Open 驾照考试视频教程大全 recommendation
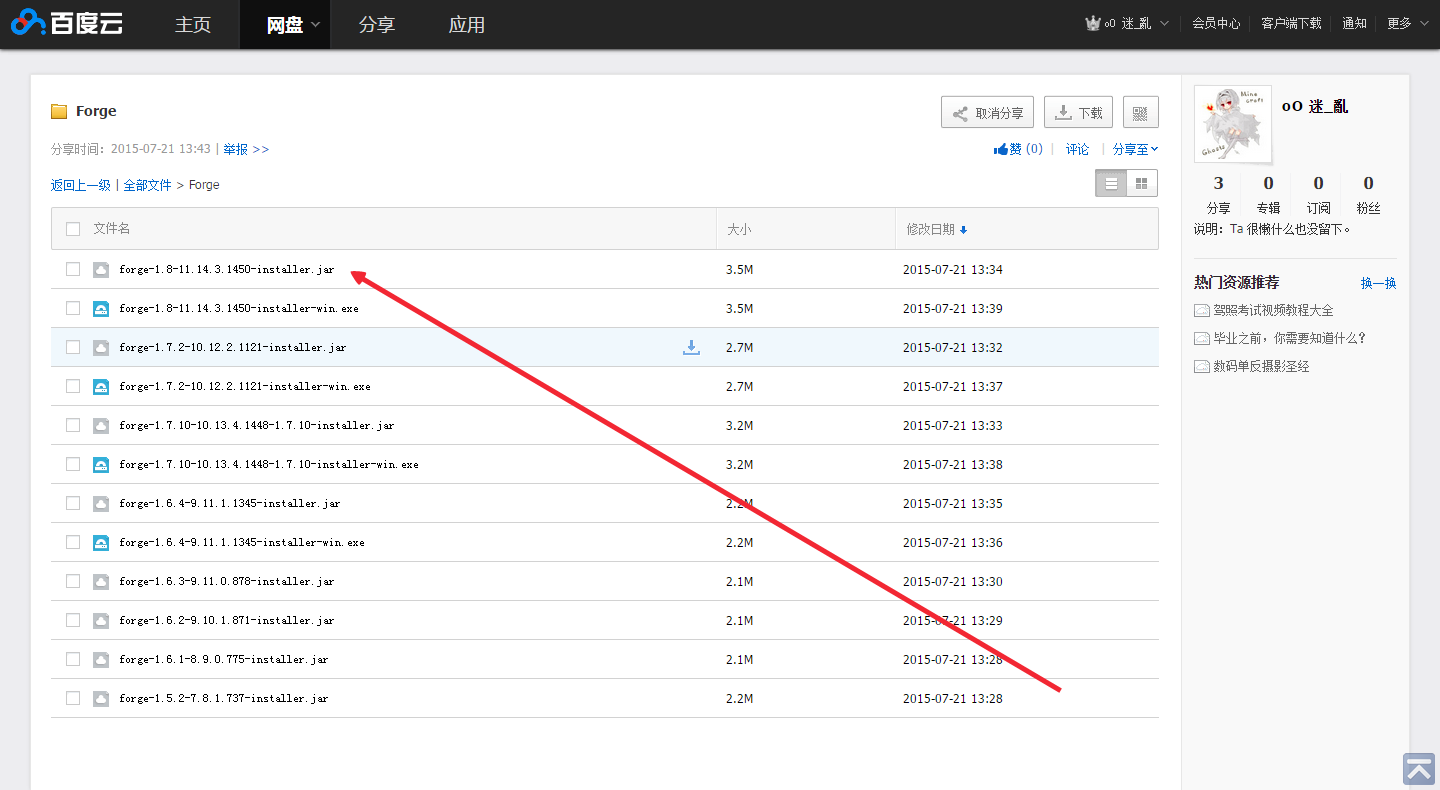The image size is (1440, 790). coord(1273,310)
